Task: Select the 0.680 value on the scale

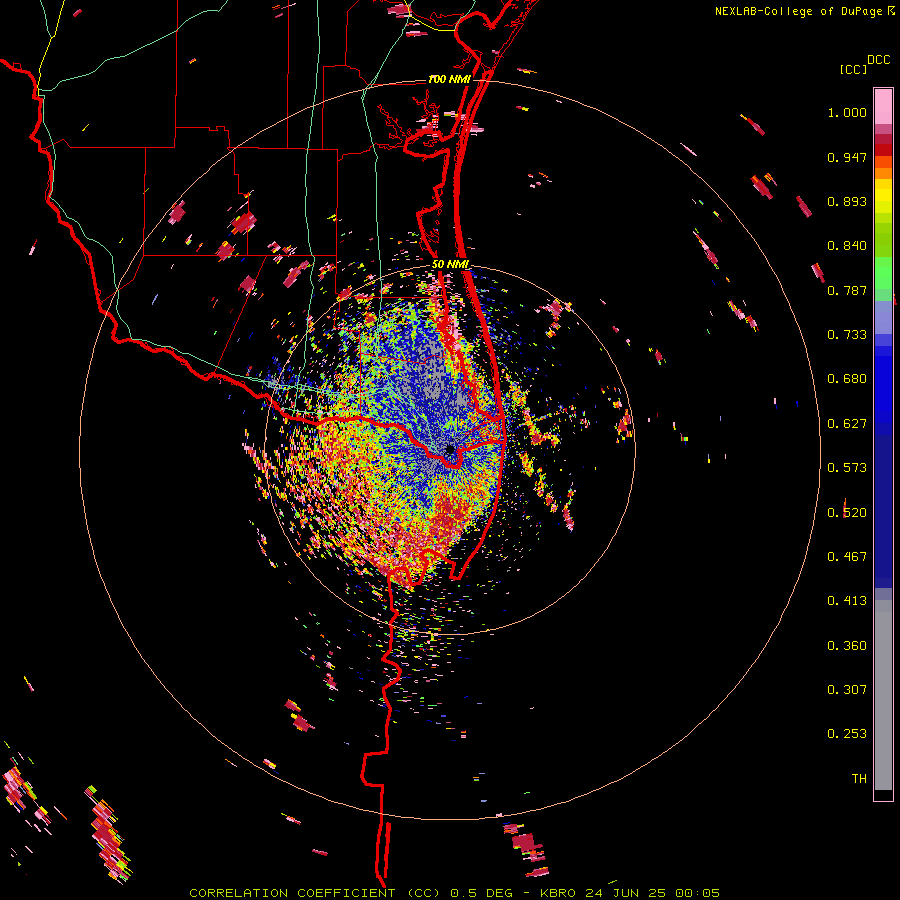Action: pyautogui.click(x=847, y=379)
